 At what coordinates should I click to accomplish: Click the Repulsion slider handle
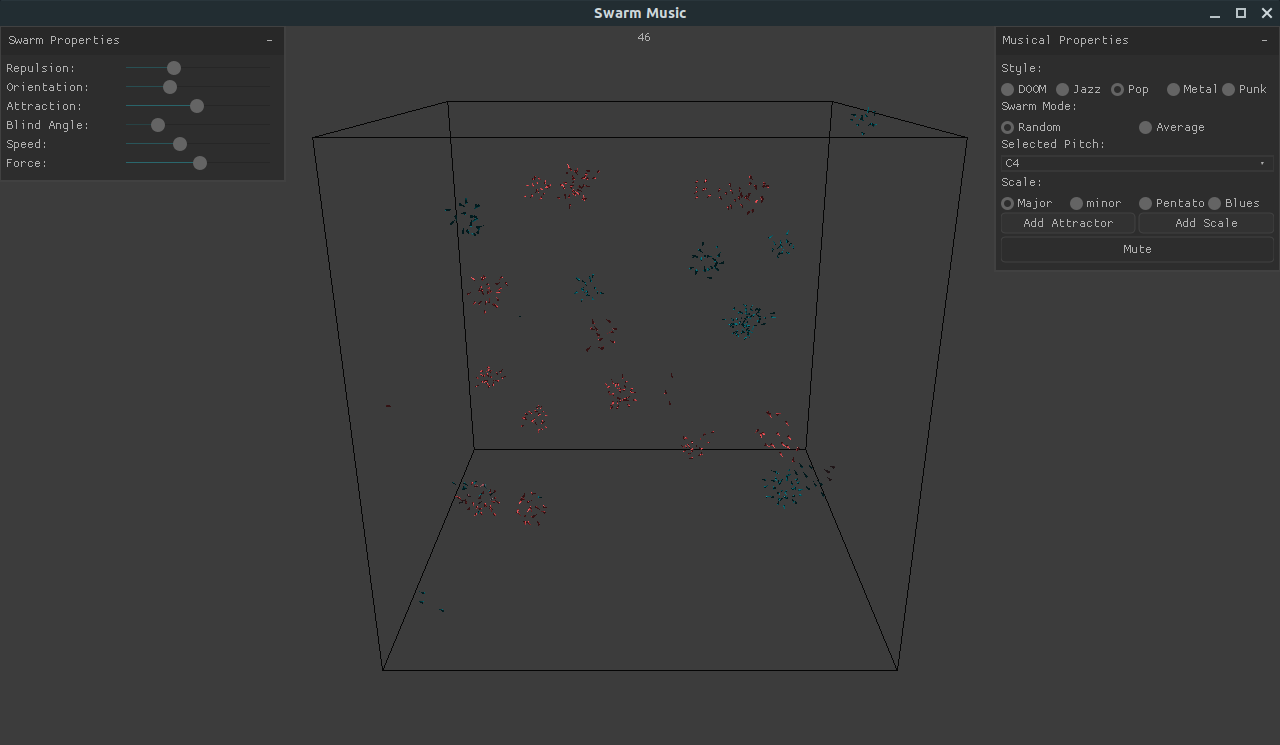[174, 68]
